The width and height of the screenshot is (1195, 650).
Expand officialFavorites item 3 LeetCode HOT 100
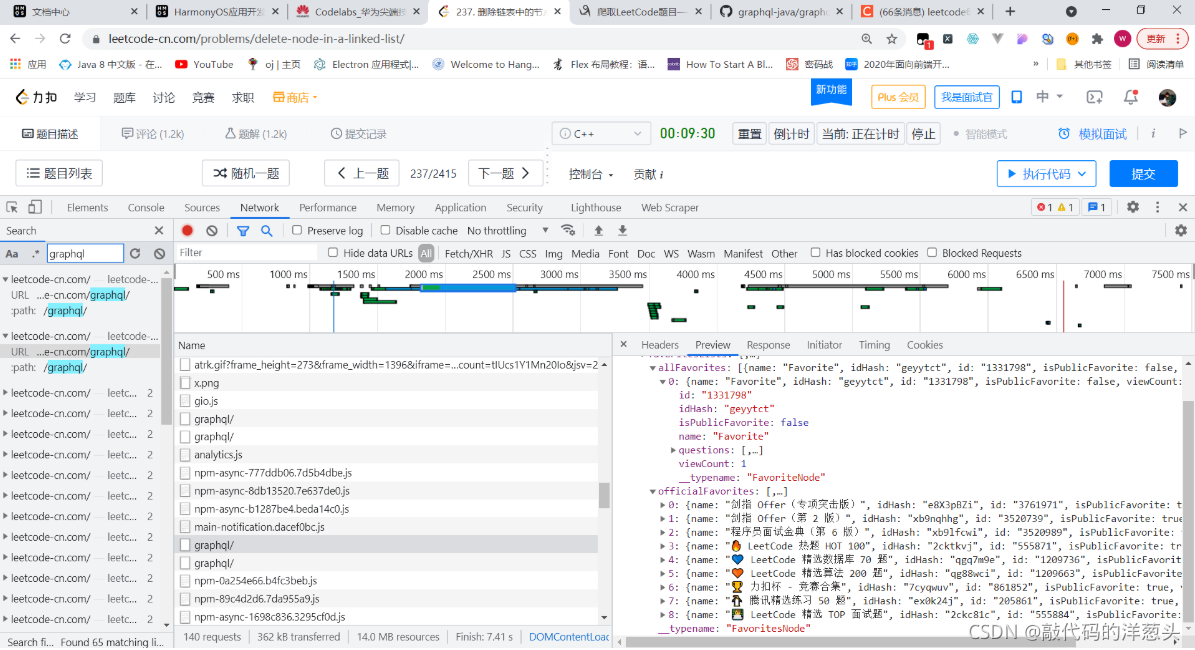pos(663,546)
